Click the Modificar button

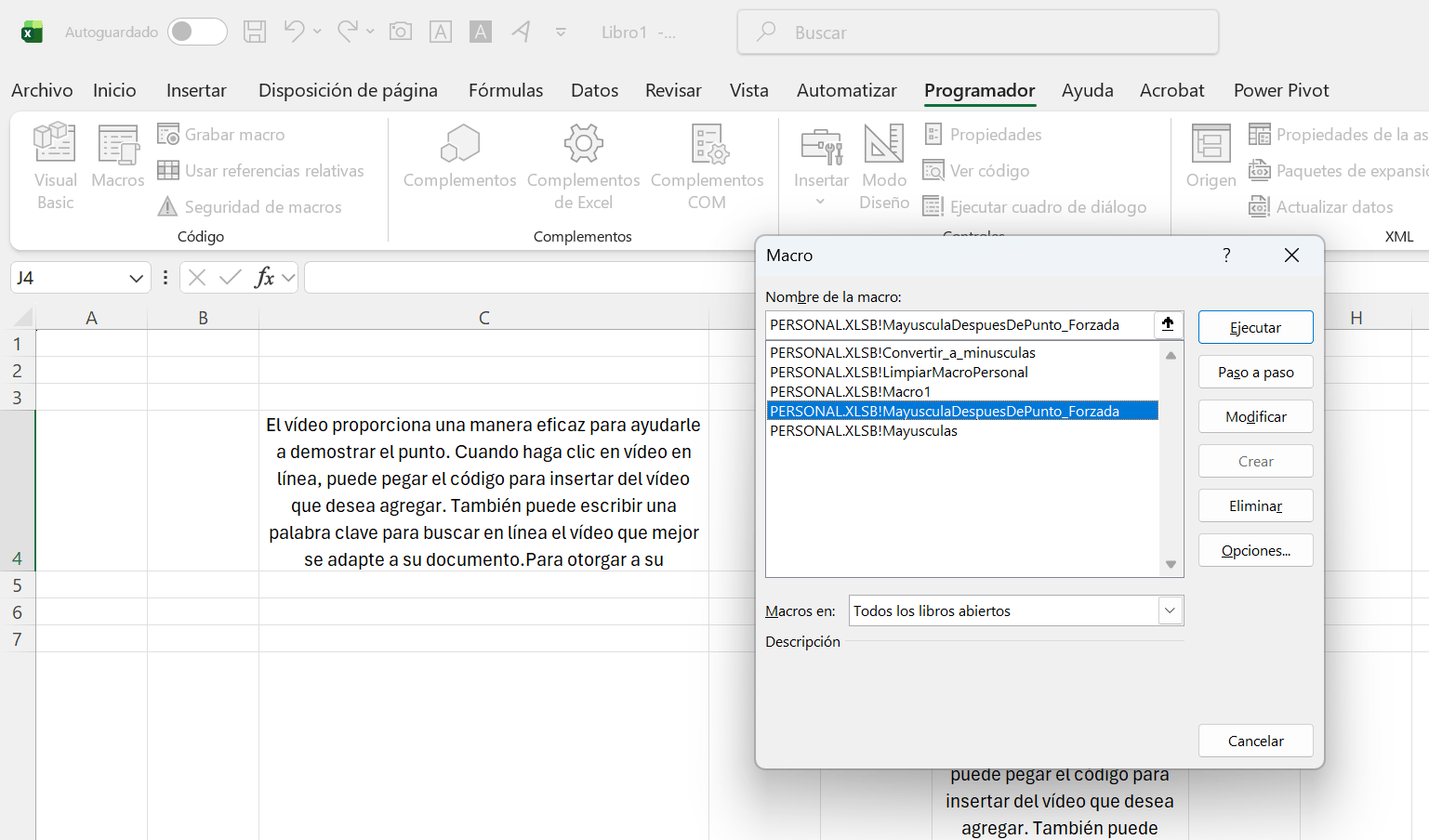click(1255, 416)
